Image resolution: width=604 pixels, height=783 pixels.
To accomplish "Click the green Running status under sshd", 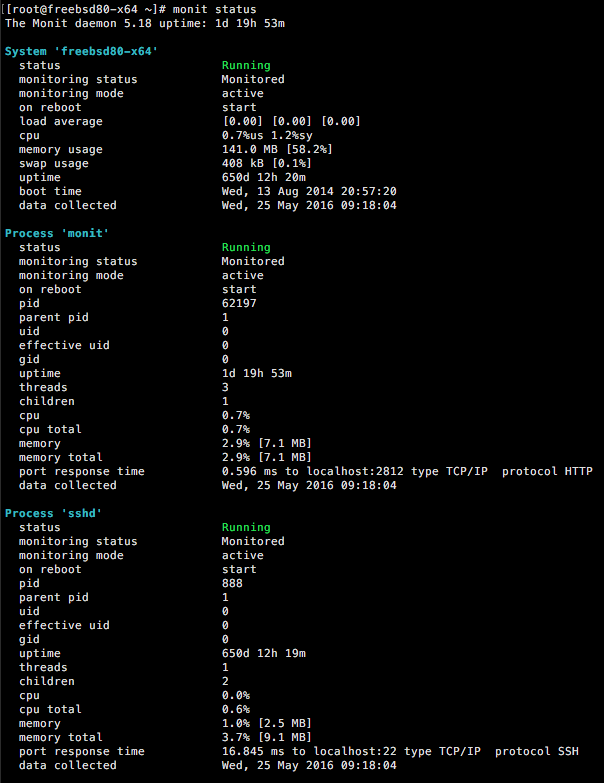I will point(246,527).
